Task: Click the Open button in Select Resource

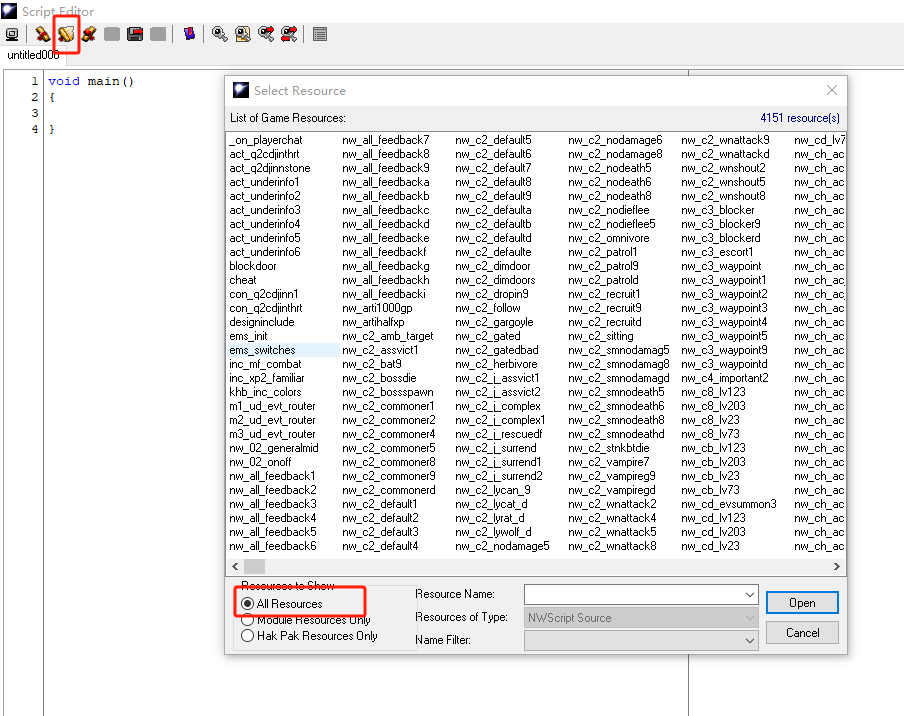Action: point(802,603)
